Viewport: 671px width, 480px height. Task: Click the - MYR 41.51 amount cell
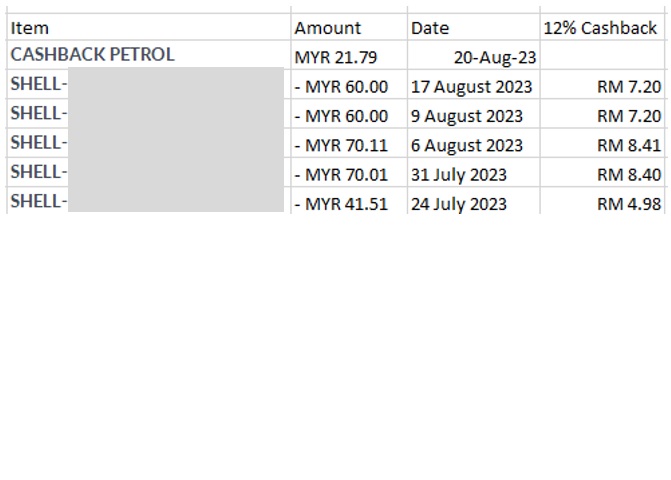(x=349, y=201)
